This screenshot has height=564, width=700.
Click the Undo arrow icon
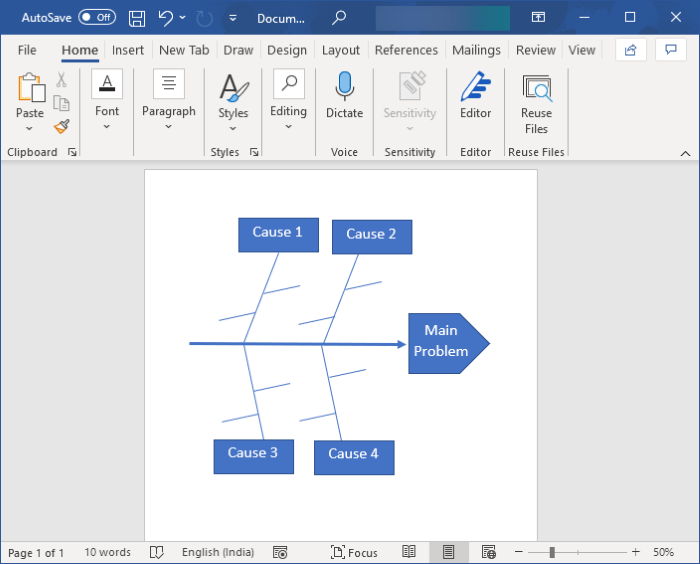tap(165, 18)
